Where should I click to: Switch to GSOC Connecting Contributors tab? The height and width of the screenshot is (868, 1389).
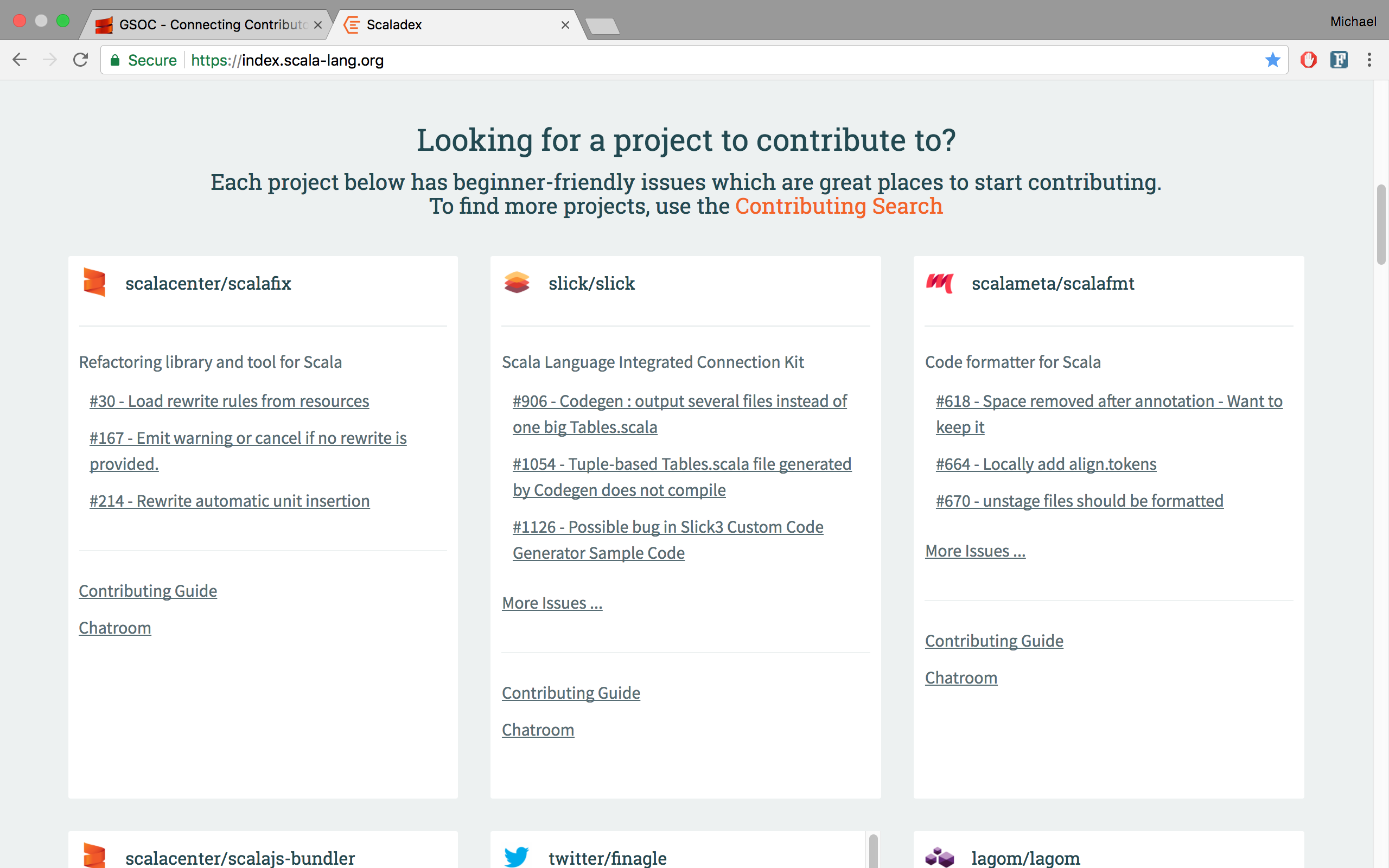212,25
